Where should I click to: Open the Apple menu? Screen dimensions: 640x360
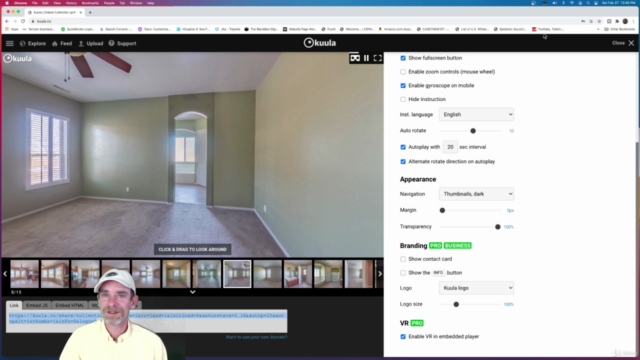pyautogui.click(x=7, y=3)
